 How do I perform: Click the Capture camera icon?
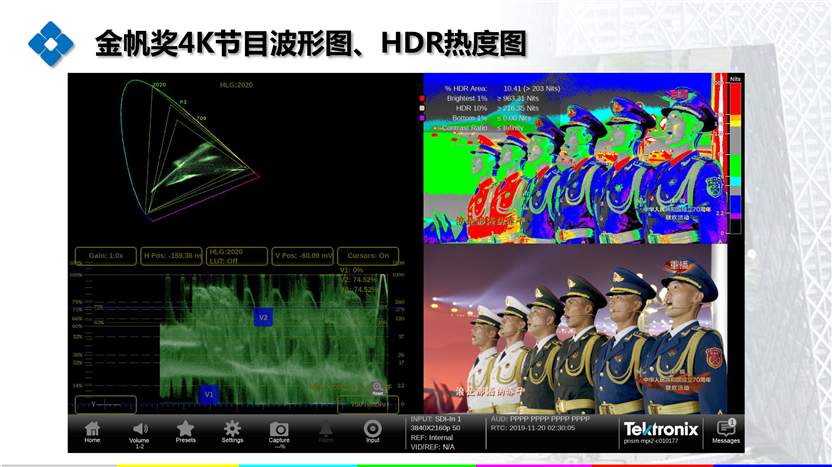click(279, 430)
